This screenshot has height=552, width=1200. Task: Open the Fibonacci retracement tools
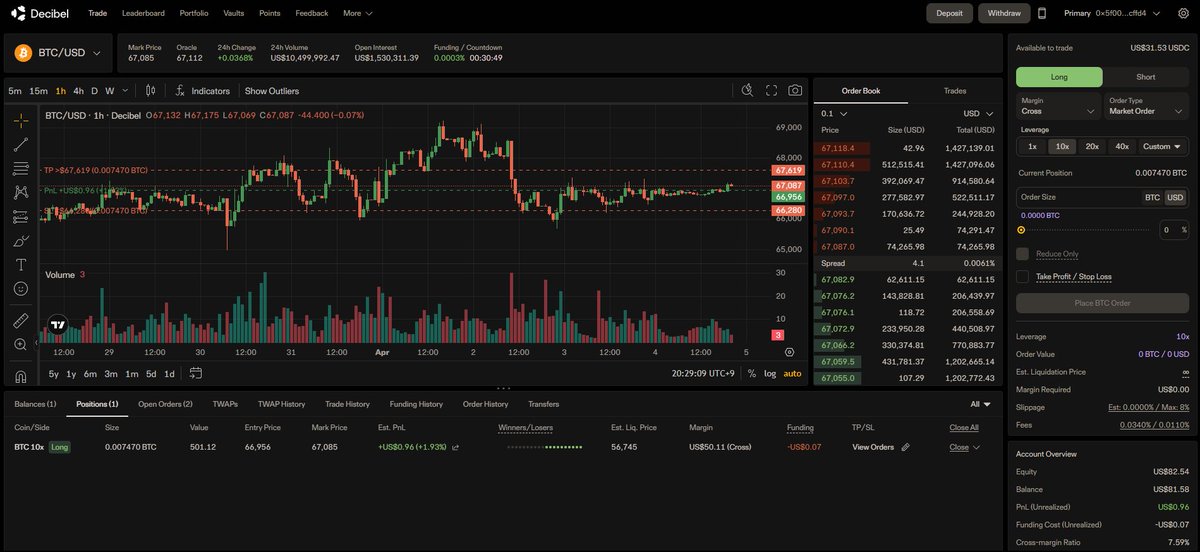21,168
